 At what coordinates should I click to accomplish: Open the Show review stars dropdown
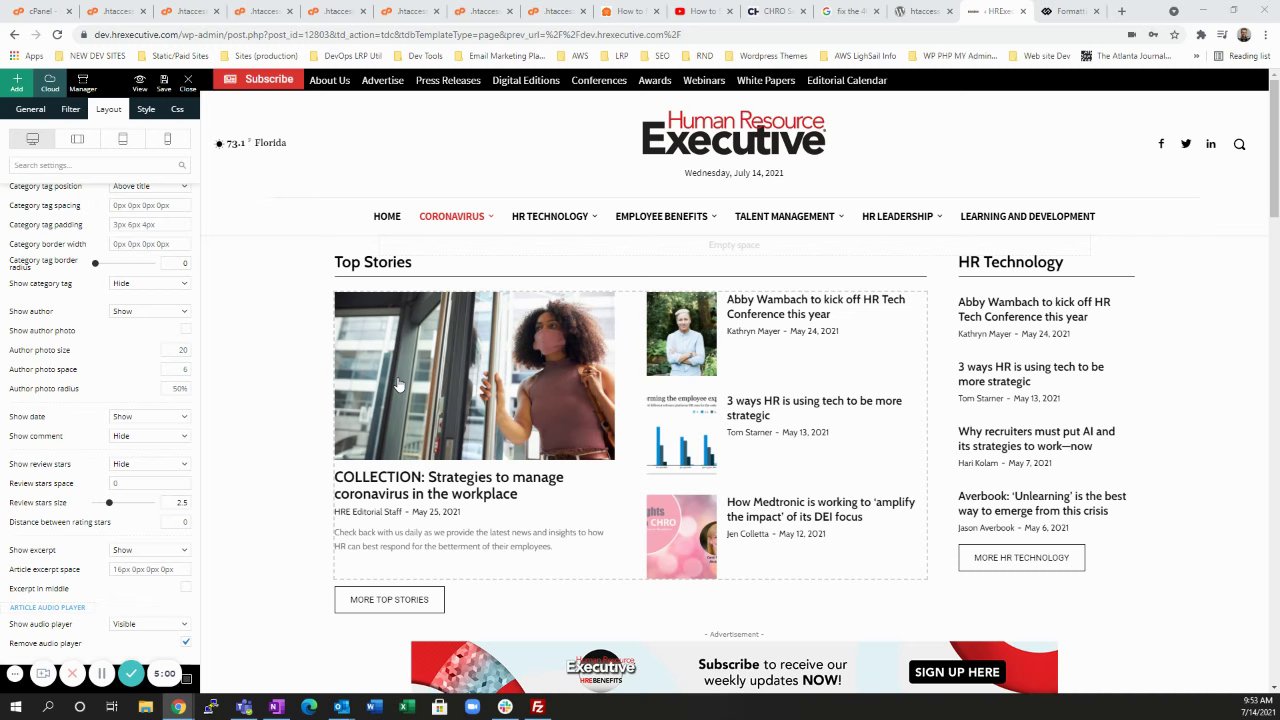point(150,464)
